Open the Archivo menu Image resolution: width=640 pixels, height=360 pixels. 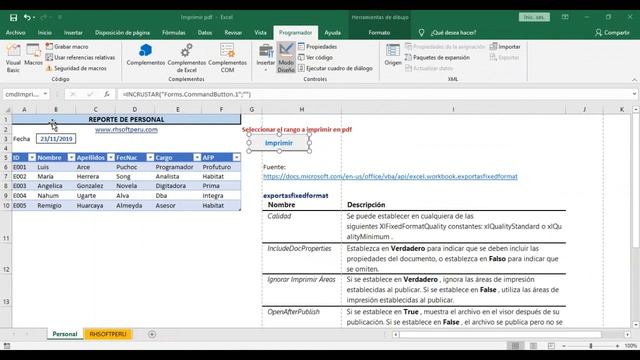coord(16,32)
